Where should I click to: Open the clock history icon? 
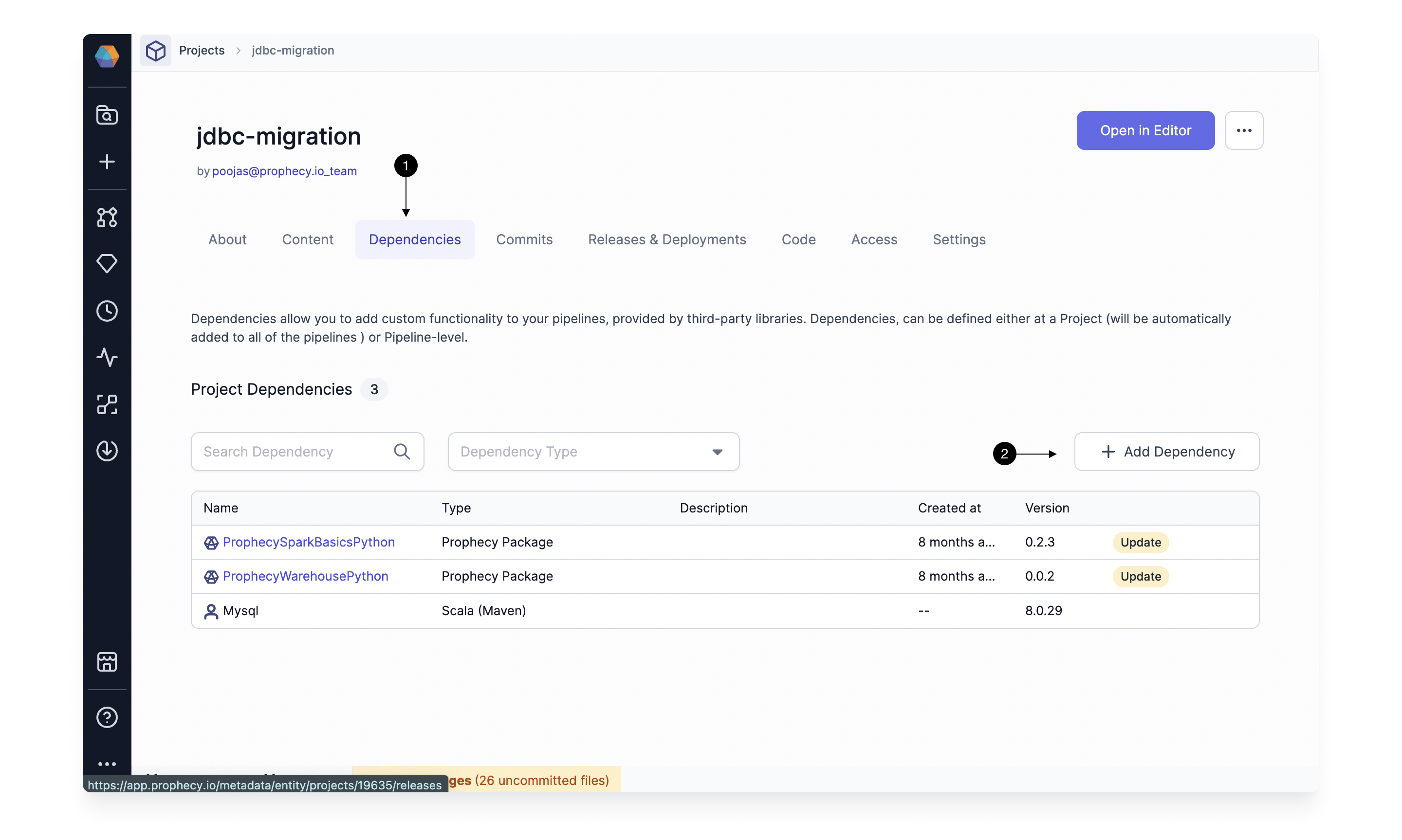point(107,311)
